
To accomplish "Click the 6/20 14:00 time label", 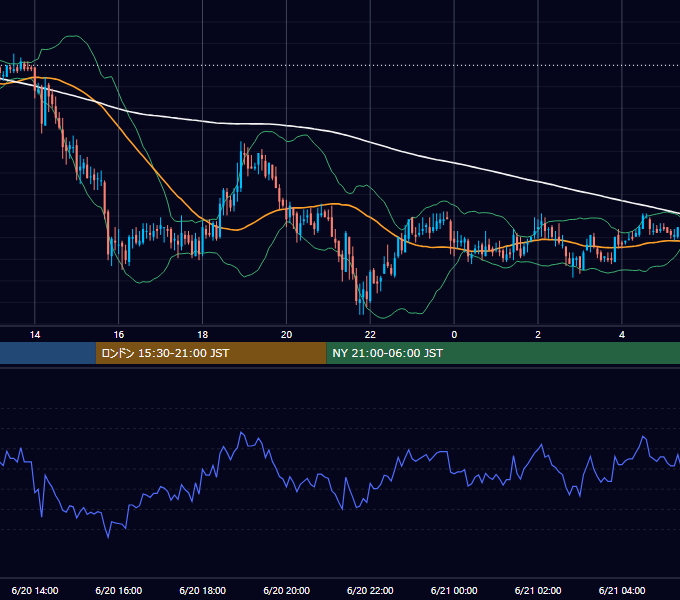I will pos(35,590).
